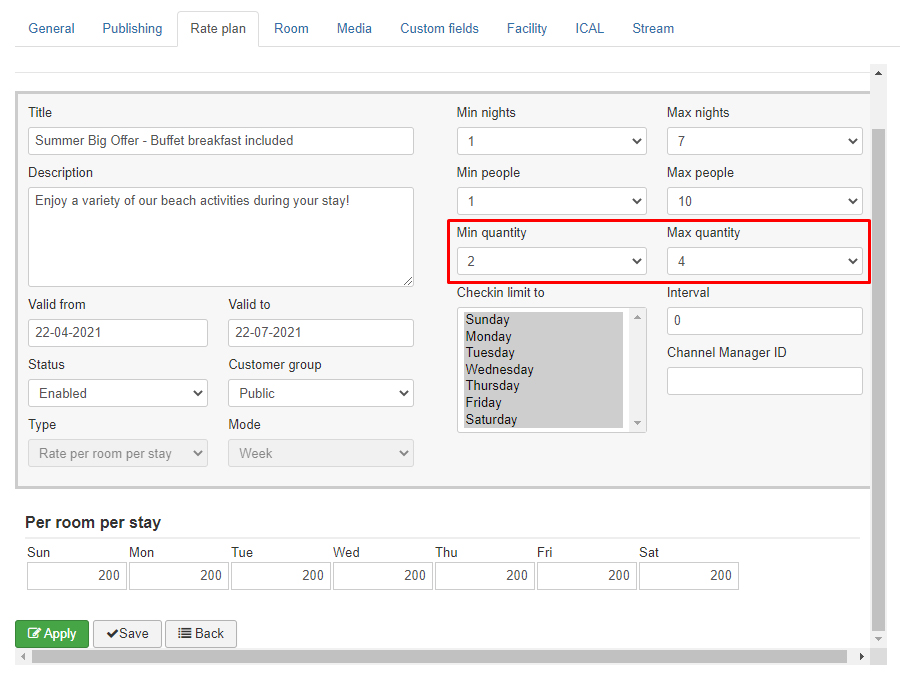Go back using the Back button
The image size is (900, 680).
point(200,633)
